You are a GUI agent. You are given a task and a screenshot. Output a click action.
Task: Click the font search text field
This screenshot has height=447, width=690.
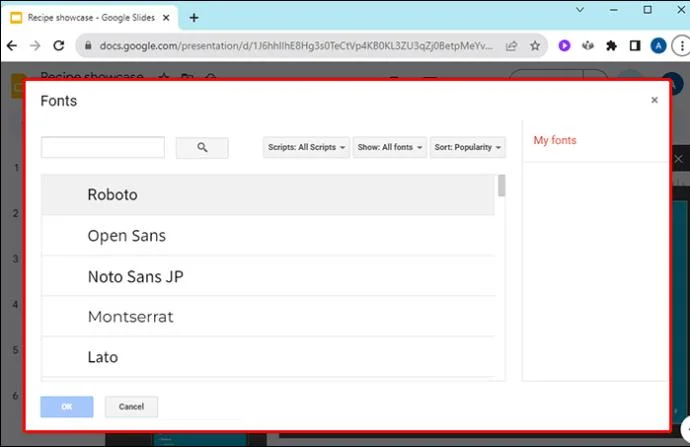(x=103, y=147)
